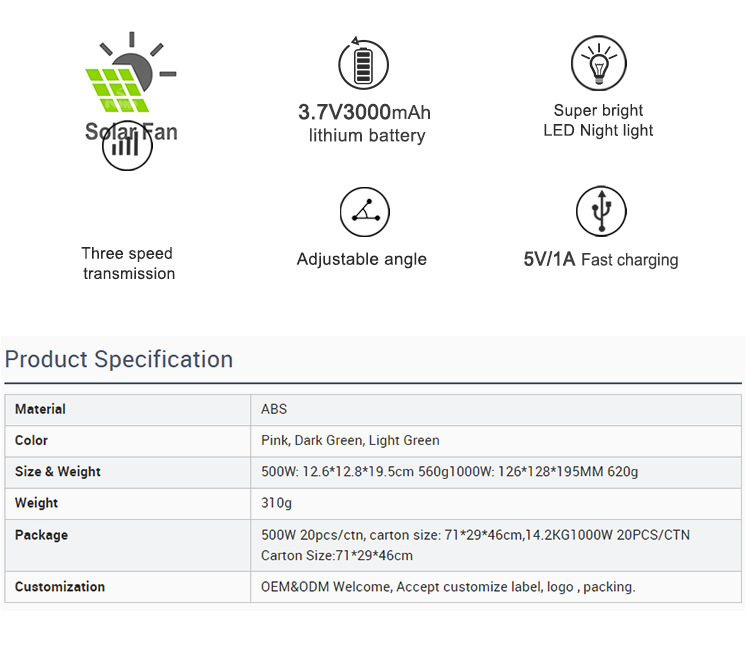
Task: Click the ABS material value cell
Action: point(274,409)
